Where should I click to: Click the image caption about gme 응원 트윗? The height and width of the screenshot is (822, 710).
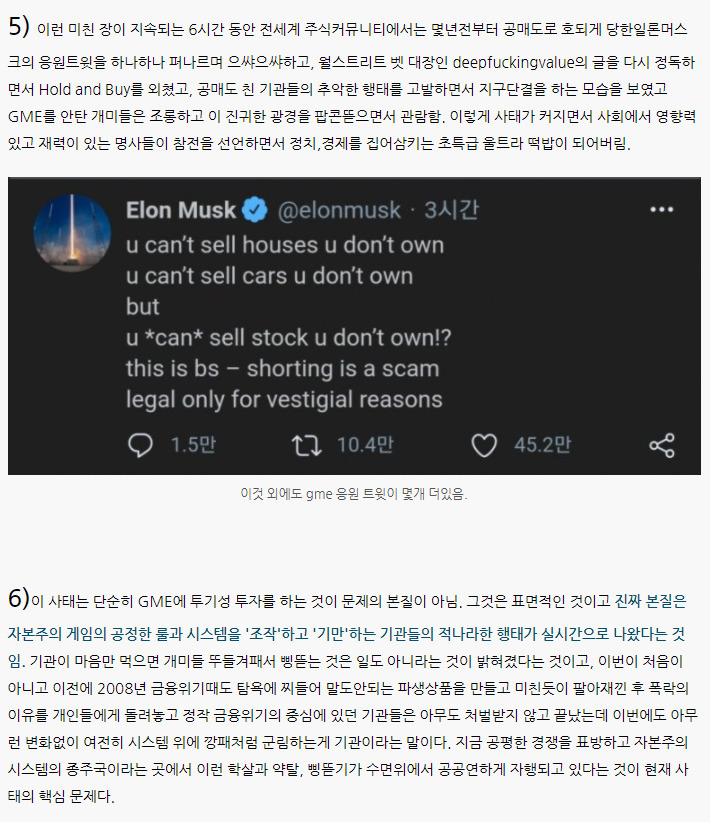tap(354, 493)
